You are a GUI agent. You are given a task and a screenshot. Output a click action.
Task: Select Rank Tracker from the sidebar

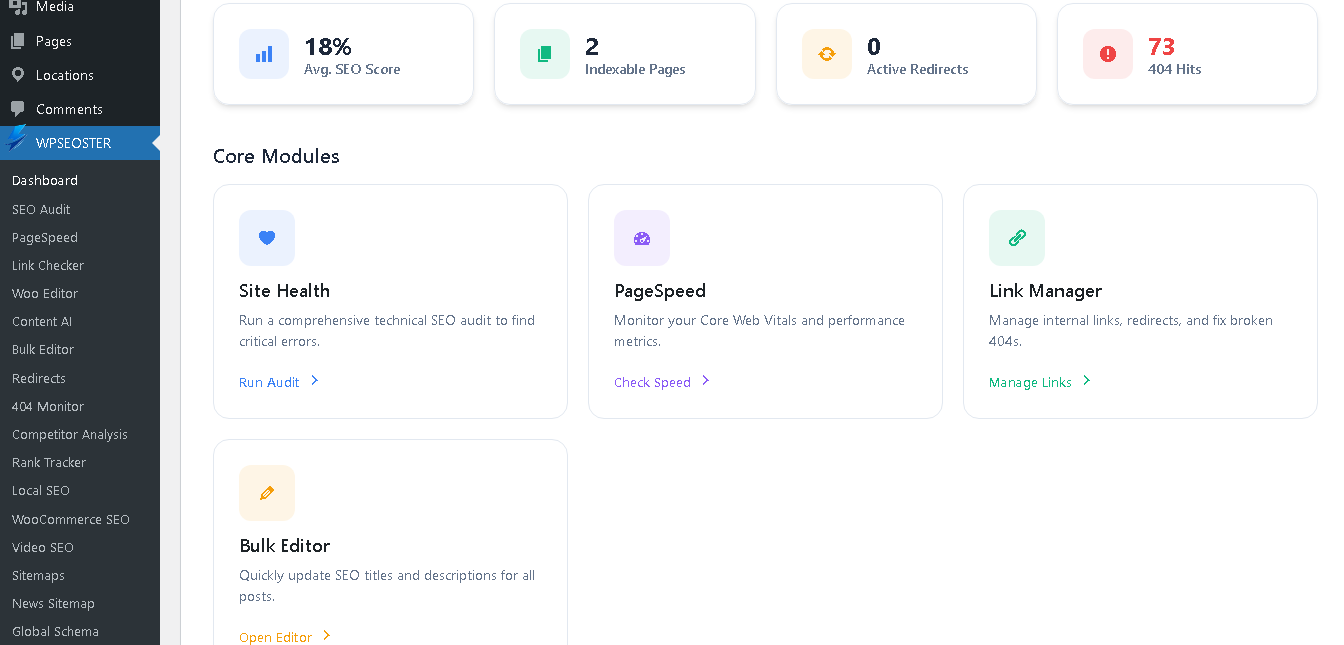tap(48, 462)
